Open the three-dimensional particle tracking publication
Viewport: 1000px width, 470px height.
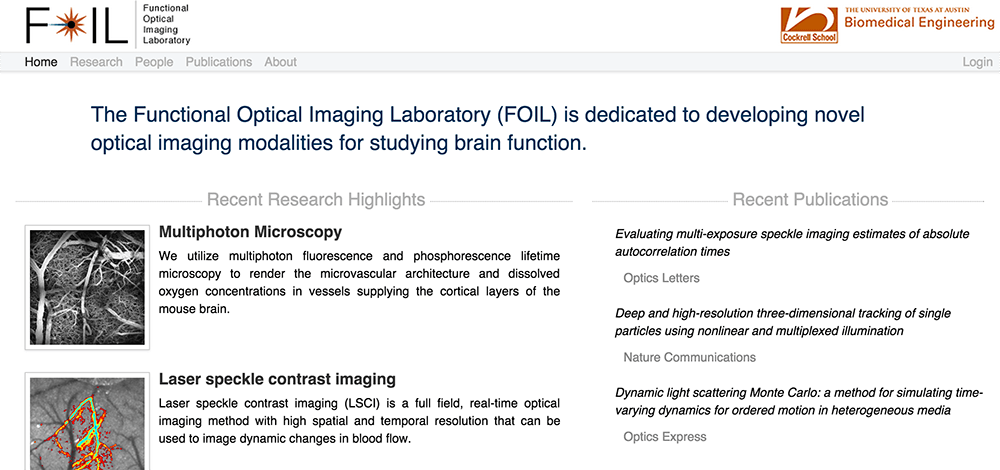click(782, 322)
